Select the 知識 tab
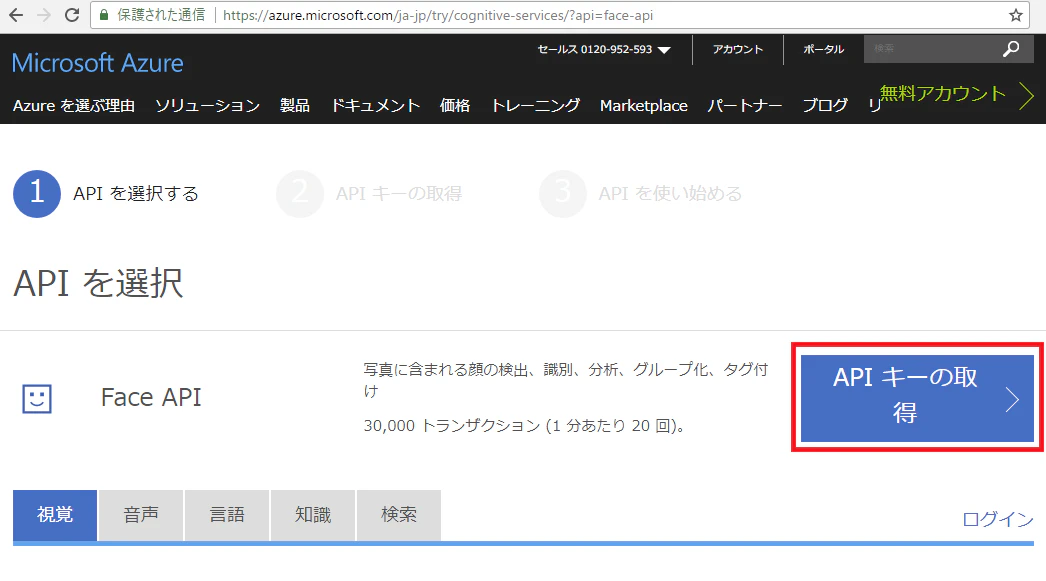Image resolution: width=1046 pixels, height=581 pixels. pyautogui.click(x=313, y=515)
